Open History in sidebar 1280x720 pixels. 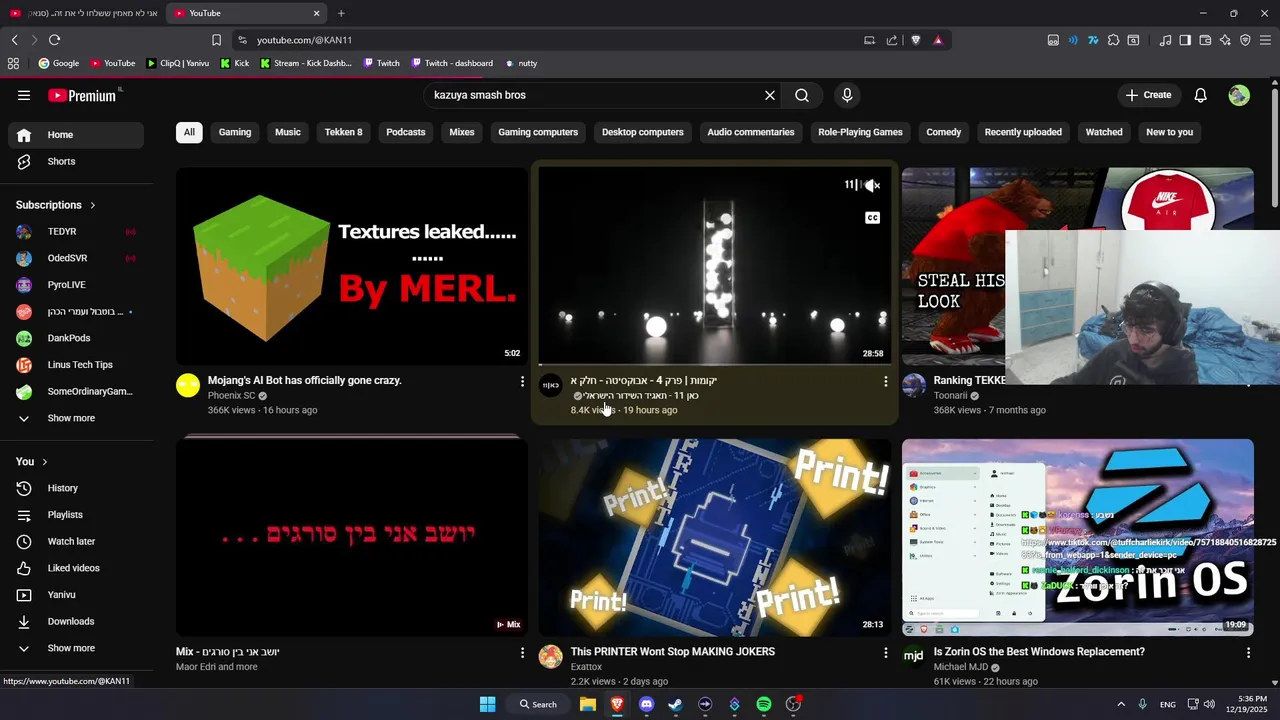76,488
